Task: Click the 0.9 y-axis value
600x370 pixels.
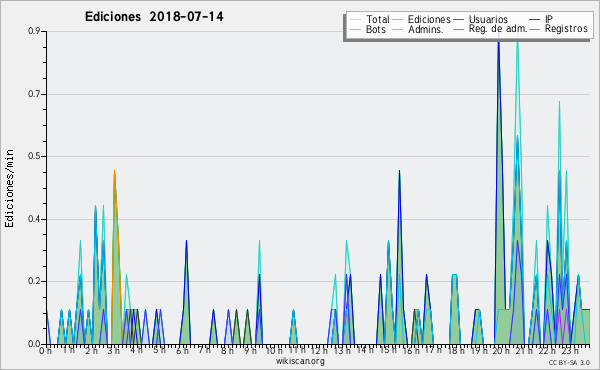Action: 34,31
